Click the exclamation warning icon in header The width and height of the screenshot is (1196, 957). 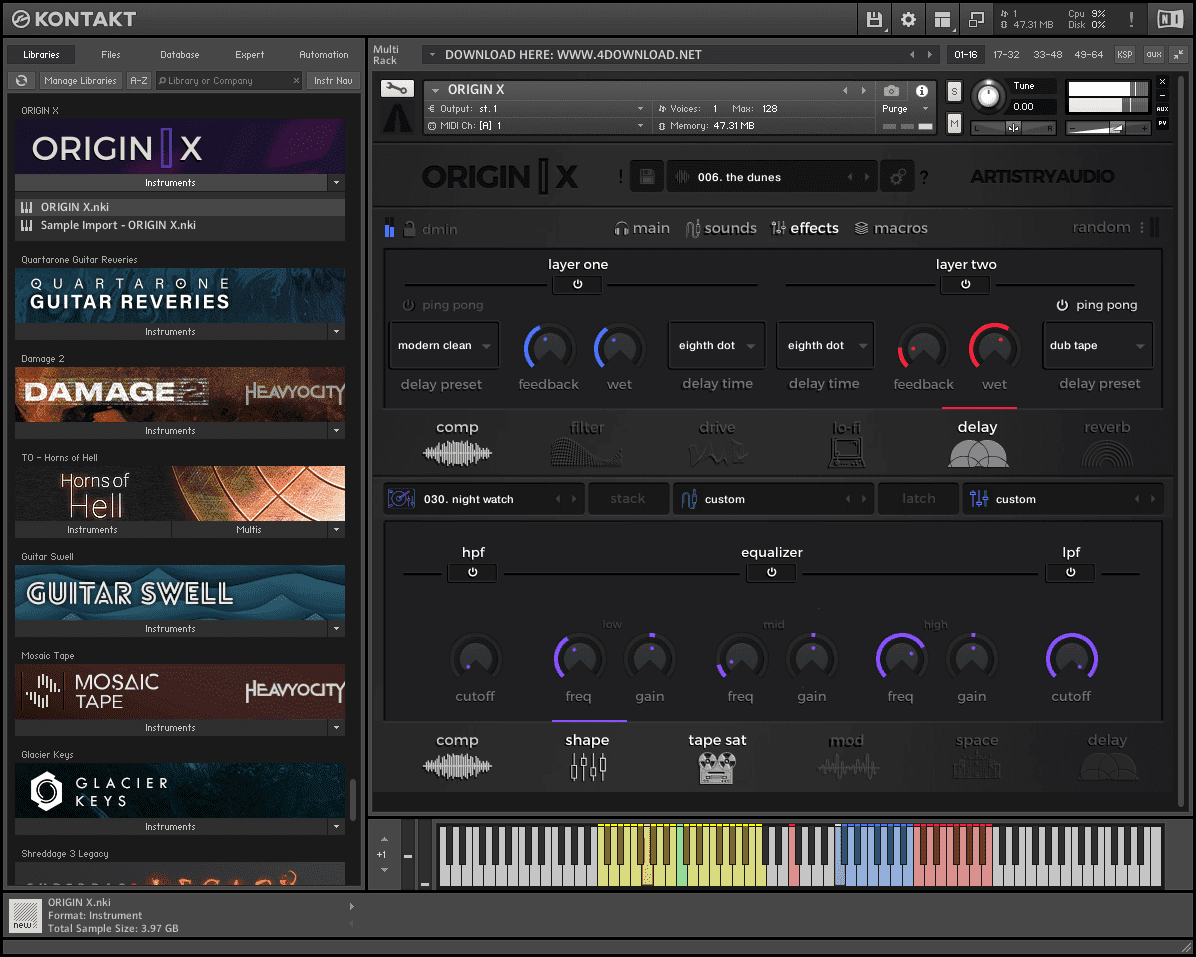(1131, 19)
